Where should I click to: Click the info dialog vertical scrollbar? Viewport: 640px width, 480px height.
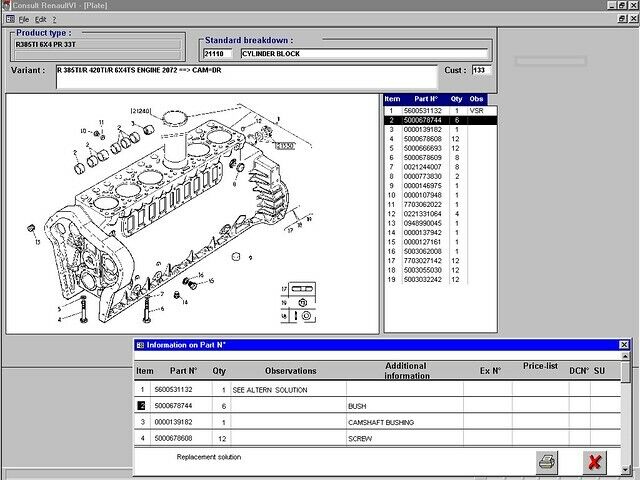(x=625, y=410)
